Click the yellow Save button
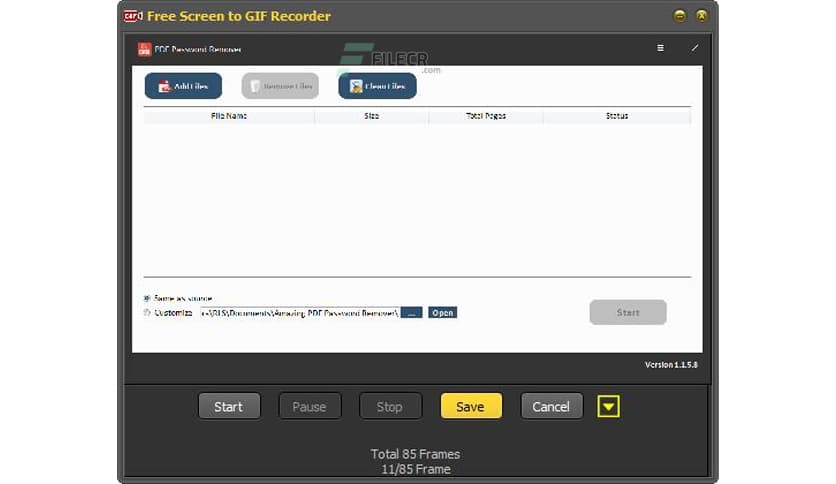The height and width of the screenshot is (484, 836). 471,407
